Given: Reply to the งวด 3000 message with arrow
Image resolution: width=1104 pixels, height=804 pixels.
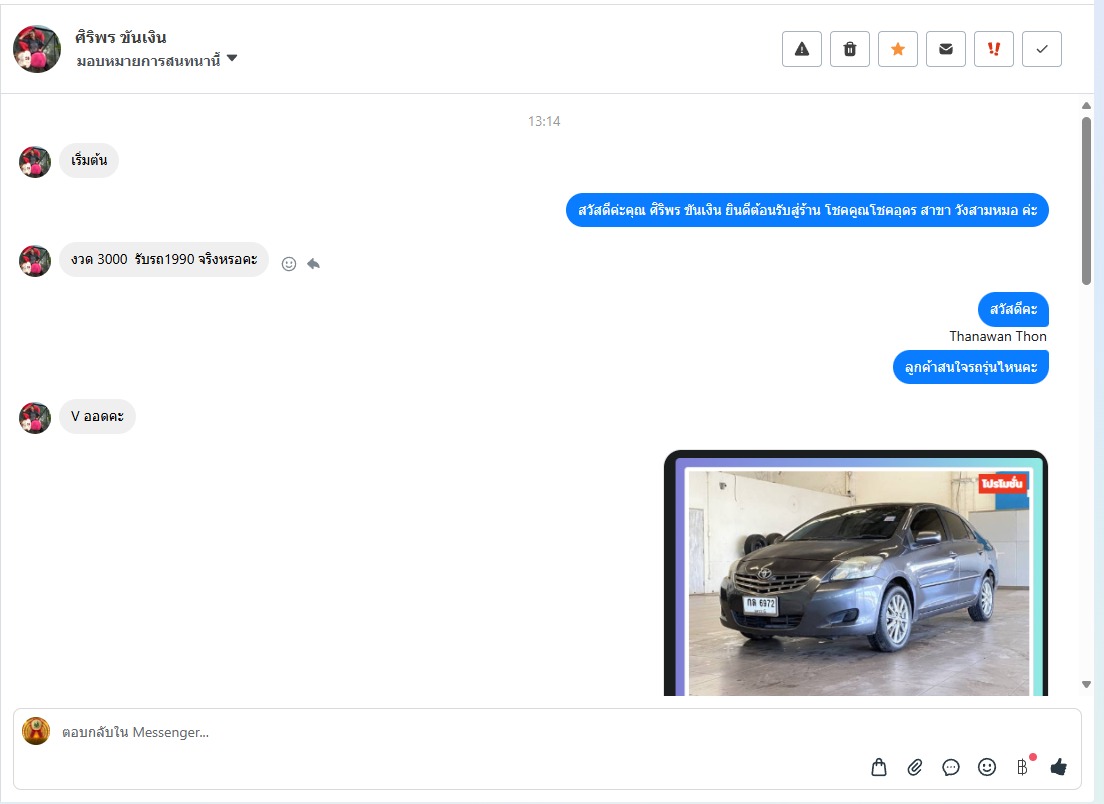Looking at the screenshot, I should point(314,264).
